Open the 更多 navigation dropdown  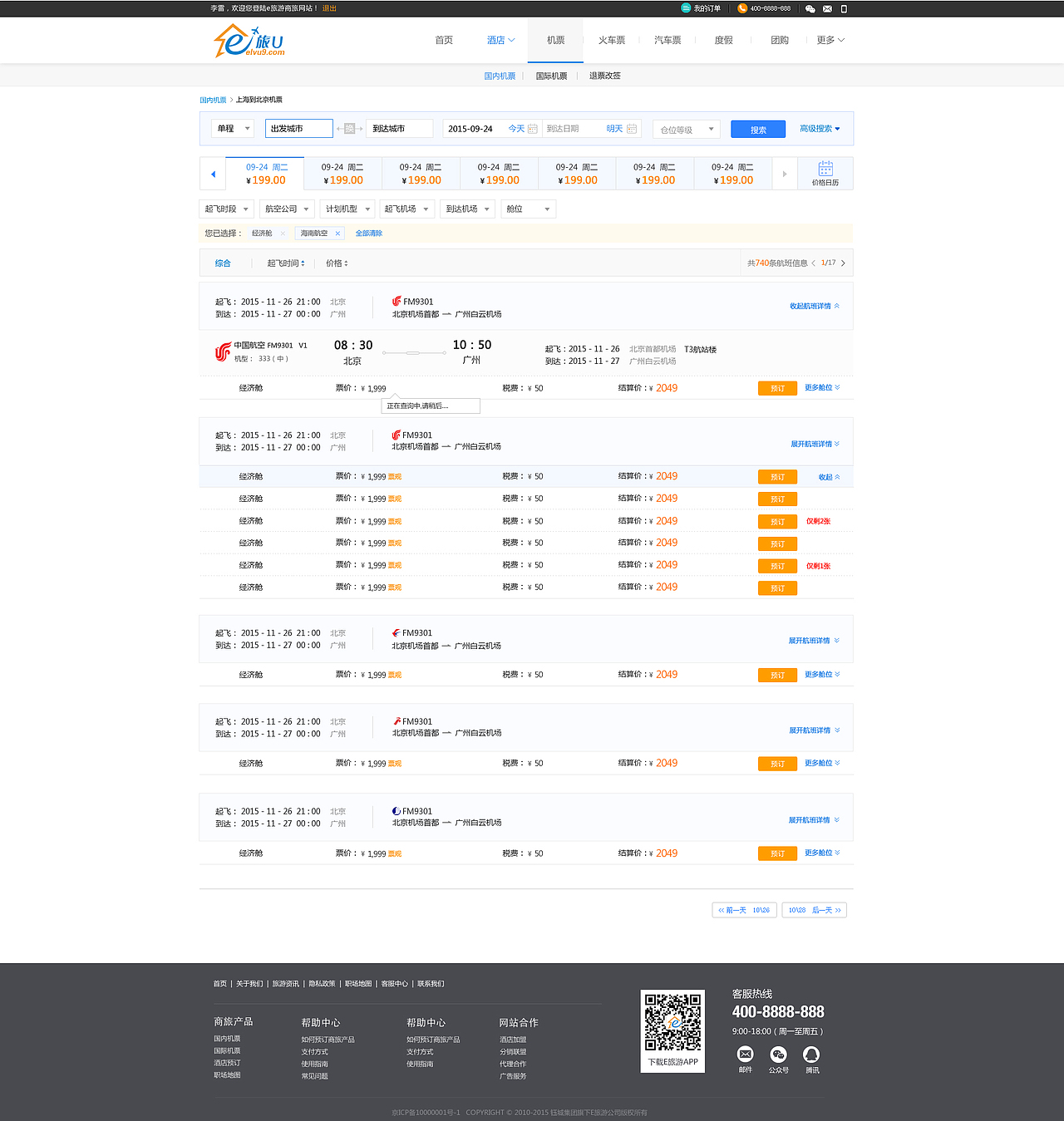click(x=830, y=40)
